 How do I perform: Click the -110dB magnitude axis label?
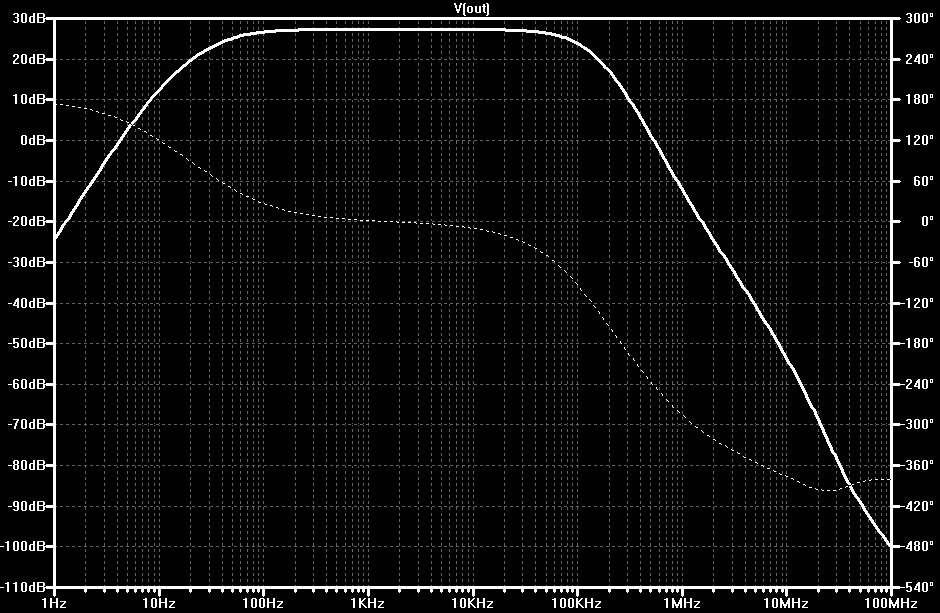[23, 587]
